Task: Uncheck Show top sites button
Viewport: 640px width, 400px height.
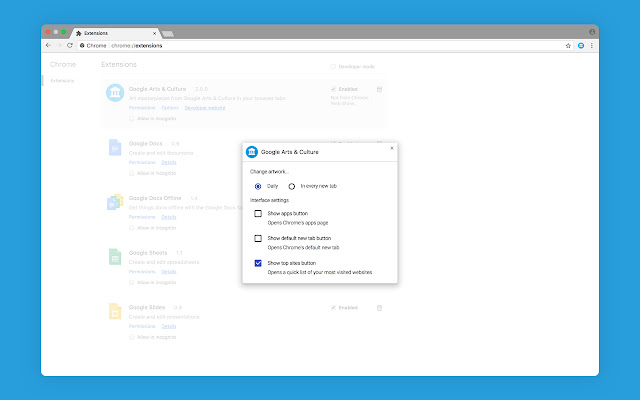Action: [258, 263]
